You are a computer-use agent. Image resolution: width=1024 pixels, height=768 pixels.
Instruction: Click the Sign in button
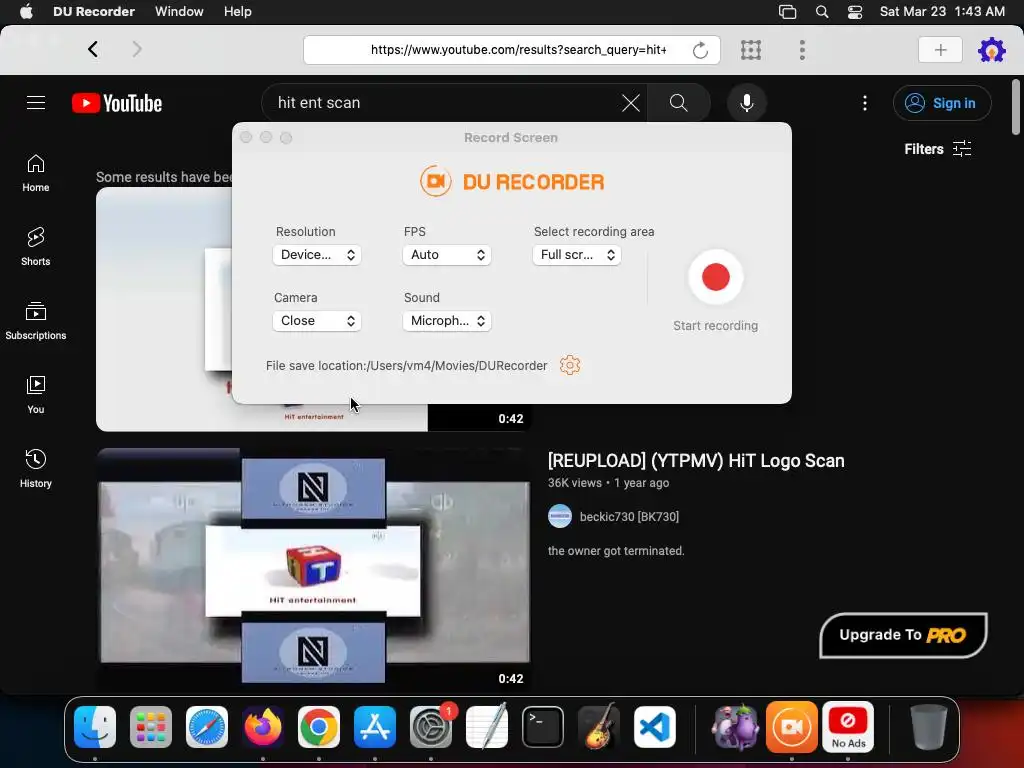[942, 103]
